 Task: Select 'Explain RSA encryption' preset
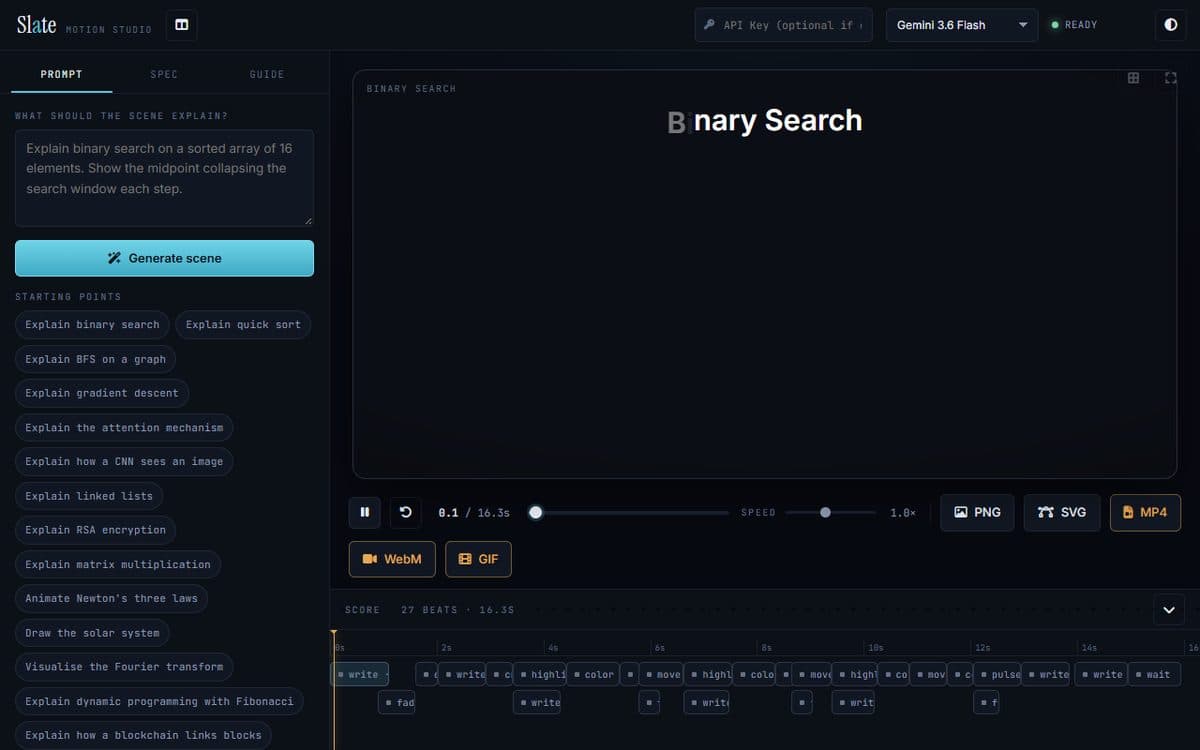[96, 530]
